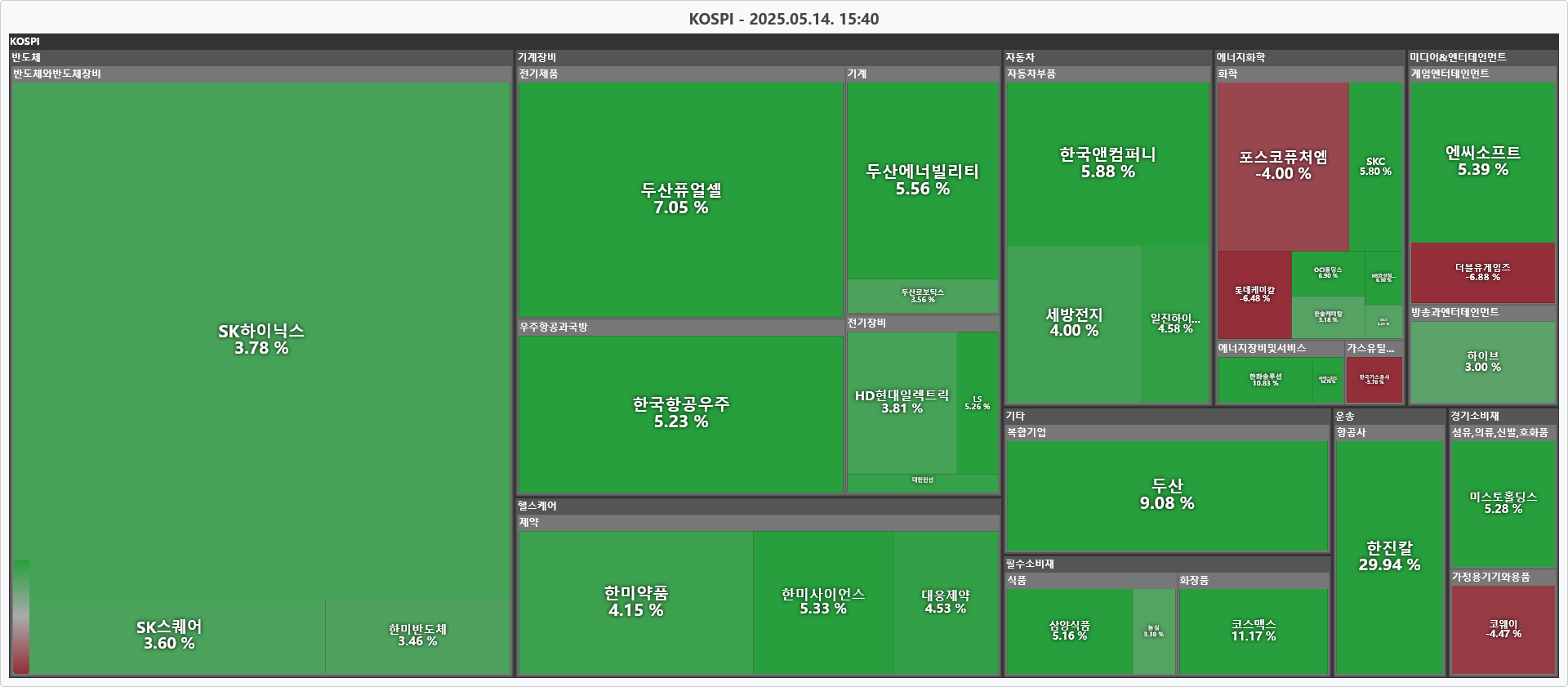Screen dimensions: 1568x687
Task: Click the 대웅제약 4.53 % tile
Action: [946, 602]
